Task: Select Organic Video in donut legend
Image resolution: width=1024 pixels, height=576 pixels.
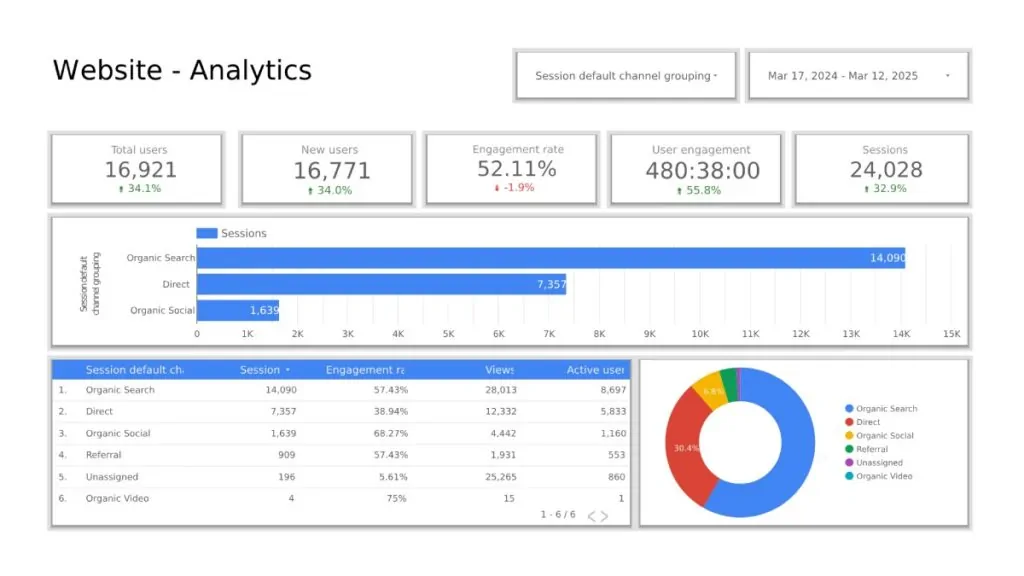Action: 878,476
